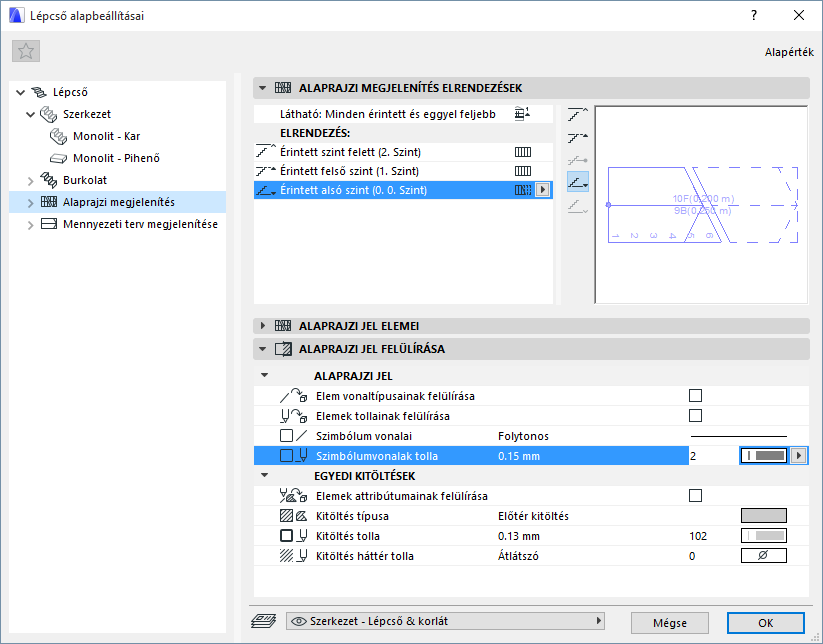Enable Elemek tollainak felülírása checkbox
Viewport: 823px width, 644px height.
pos(695,416)
